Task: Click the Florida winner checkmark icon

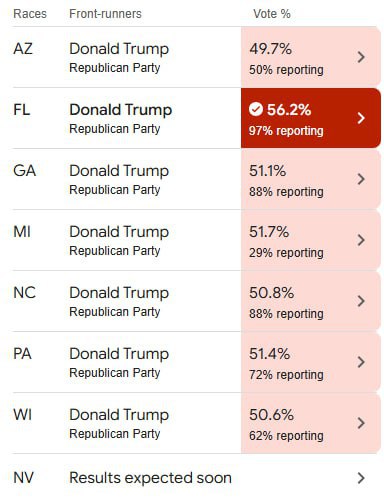Action: 256,109
